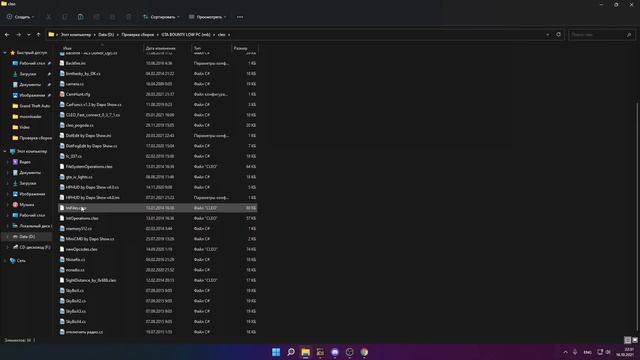Click the Delete trash toolbar icon
The height and width of the screenshot is (360, 640).
(129, 17)
